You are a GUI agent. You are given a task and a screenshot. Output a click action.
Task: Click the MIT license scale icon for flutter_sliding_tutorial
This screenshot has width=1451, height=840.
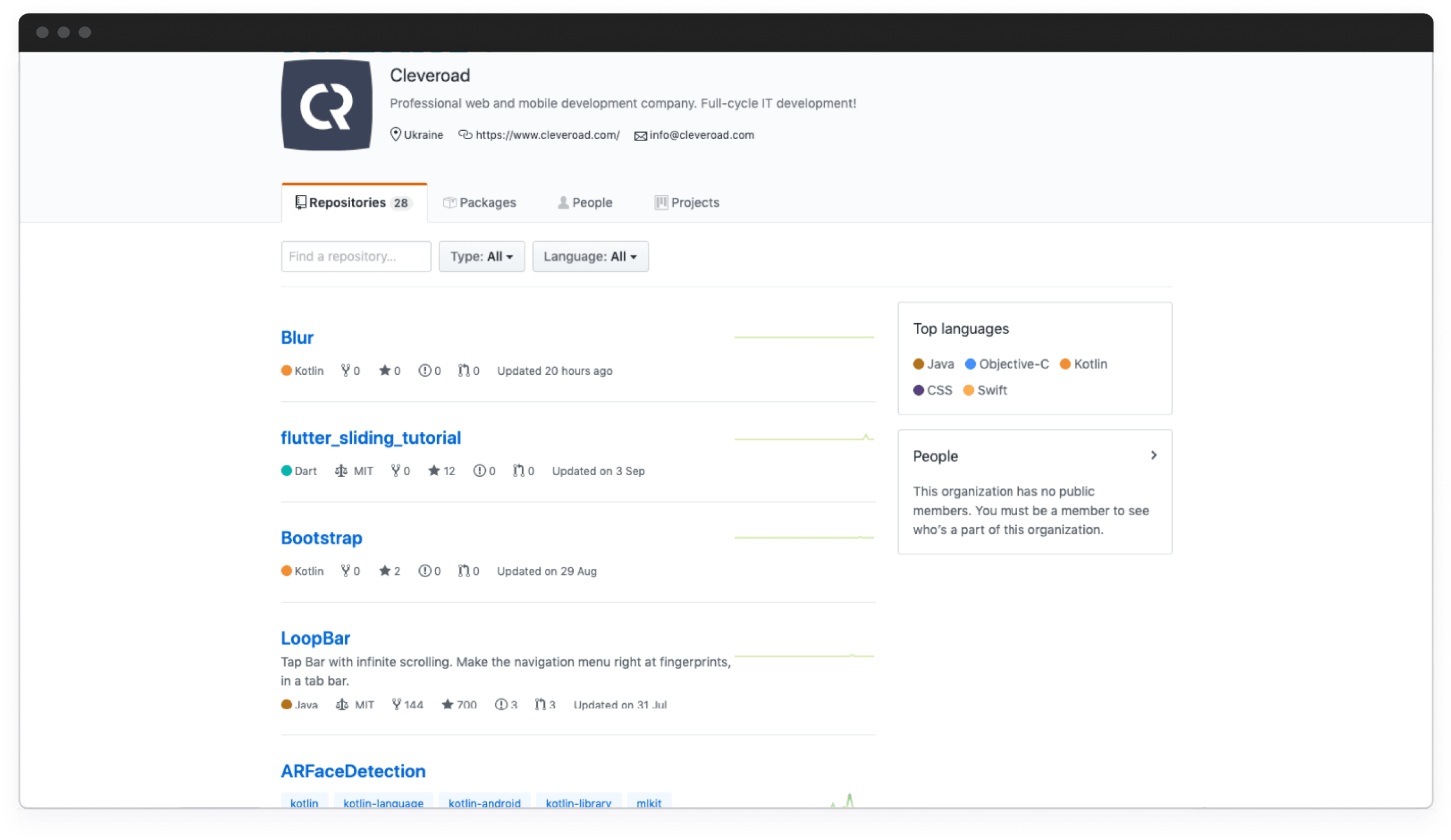pyautogui.click(x=341, y=470)
